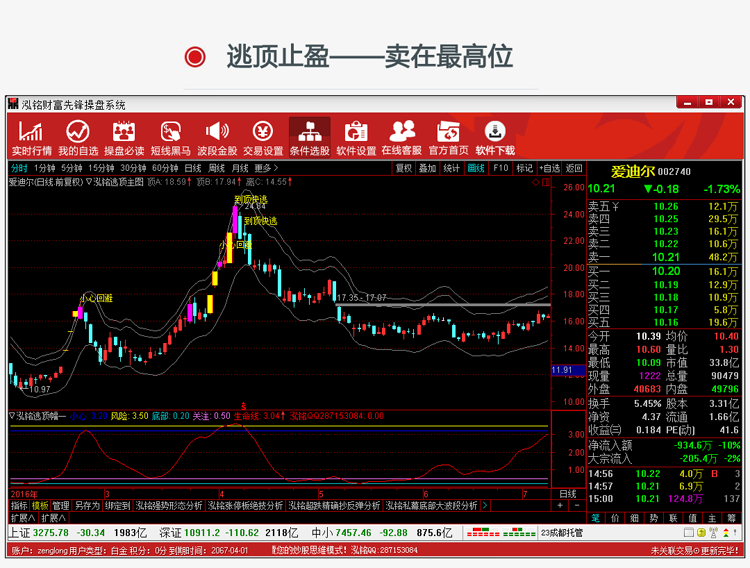This screenshot has height=568, width=750.
Task: Select 泓铭强势形态分析 template
Action: [169, 505]
